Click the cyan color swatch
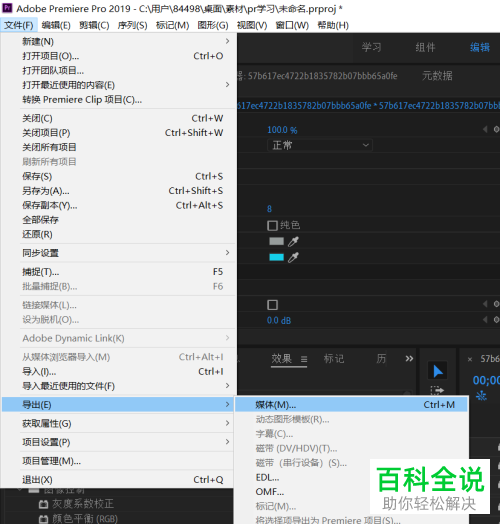 pos(276,257)
